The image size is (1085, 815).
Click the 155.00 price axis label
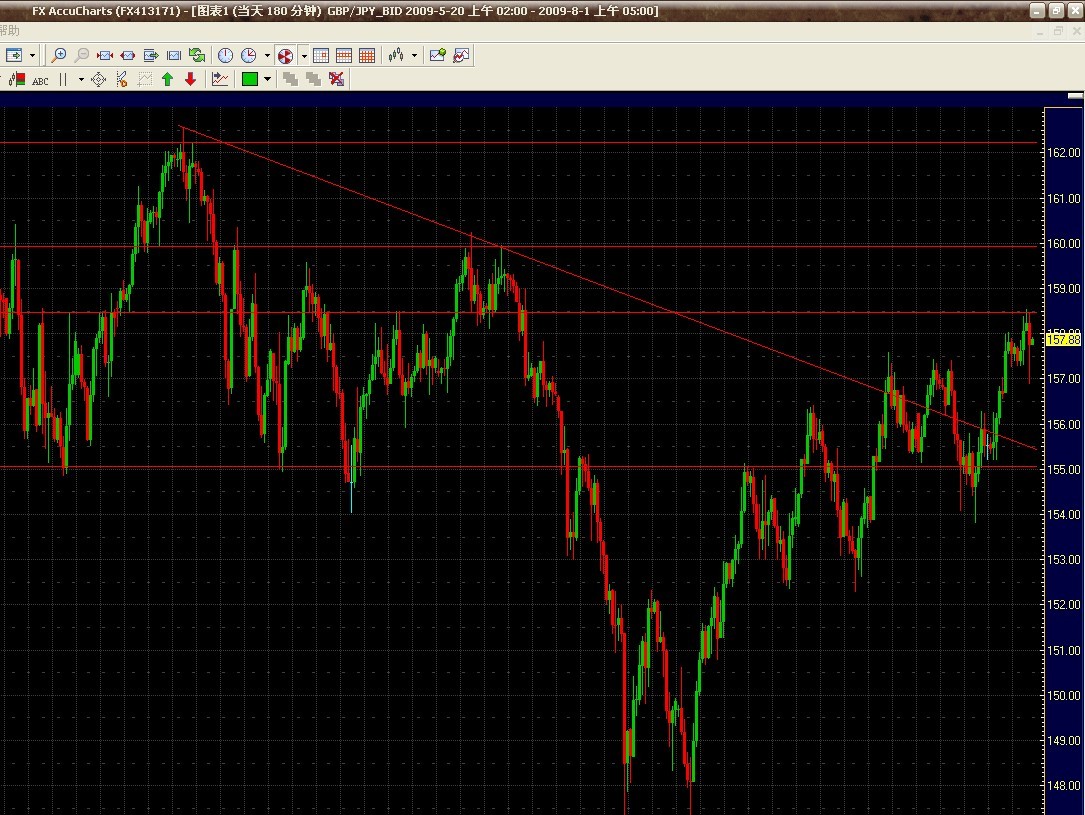[1064, 469]
